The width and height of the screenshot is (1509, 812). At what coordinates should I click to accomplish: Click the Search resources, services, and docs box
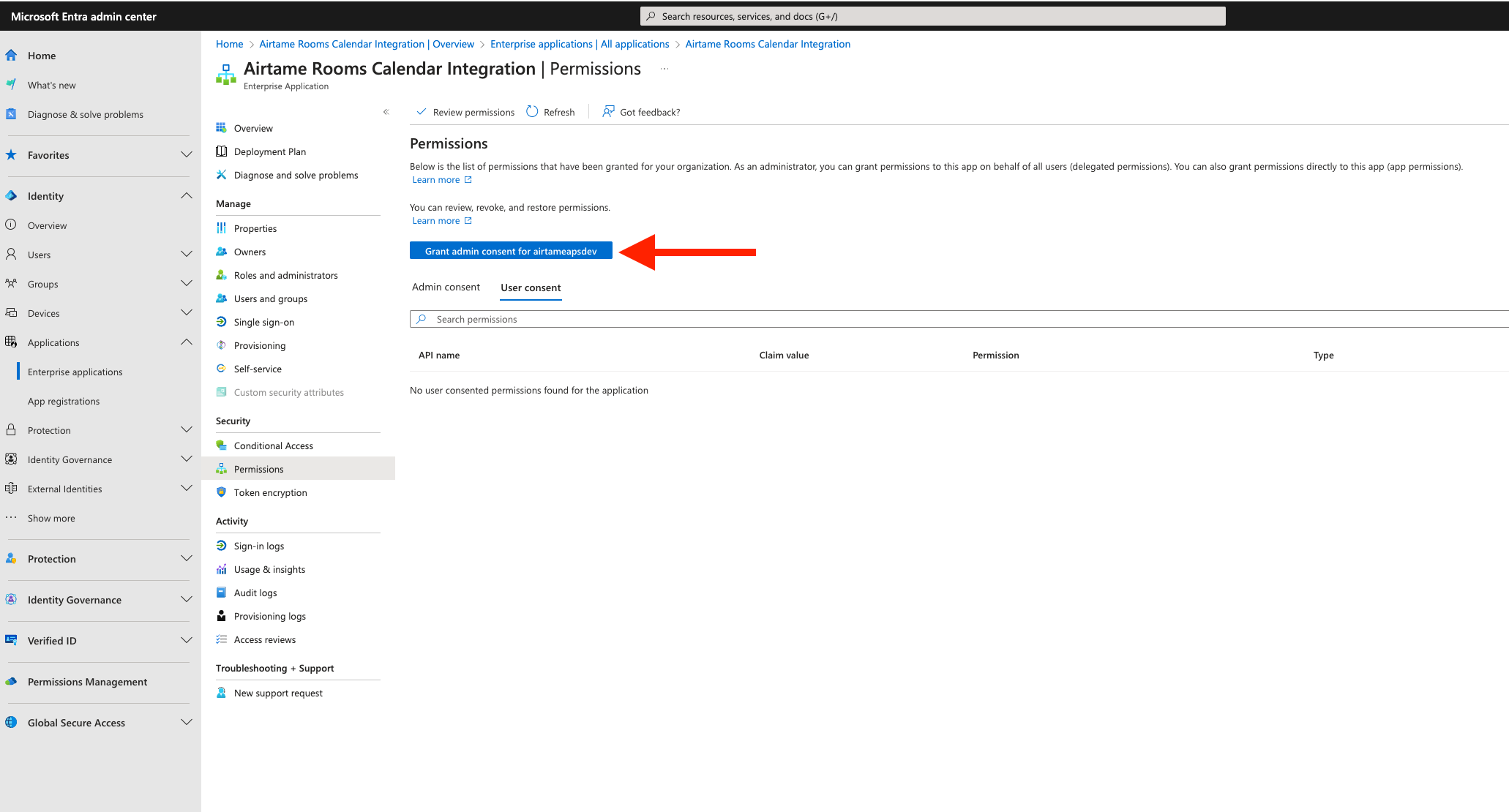tap(933, 16)
